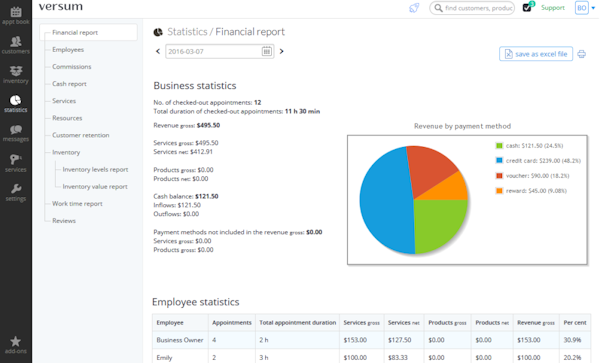Viewport: 600px width, 363px height.
Task: Open Inventory levels report tree item
Action: click(x=95, y=169)
